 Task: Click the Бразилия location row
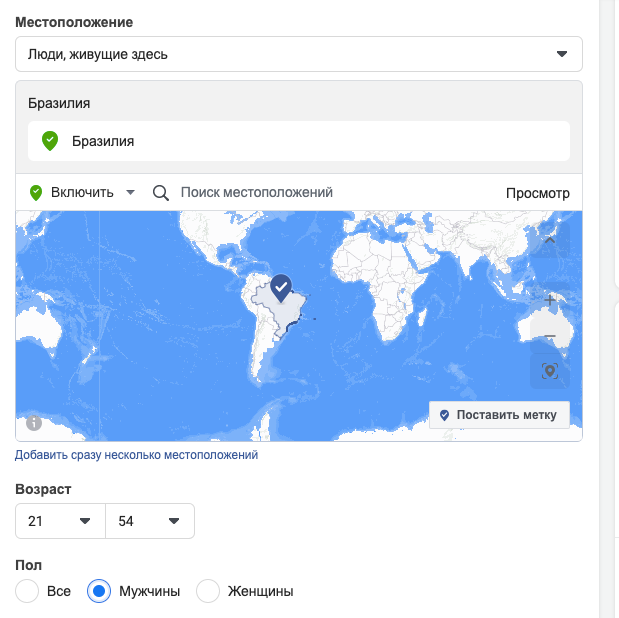(299, 141)
